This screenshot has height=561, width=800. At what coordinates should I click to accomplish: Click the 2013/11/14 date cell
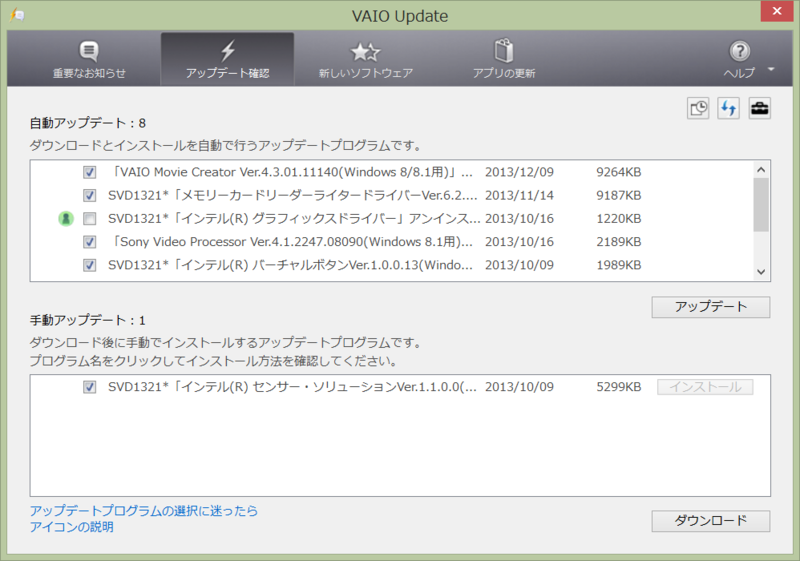point(519,195)
